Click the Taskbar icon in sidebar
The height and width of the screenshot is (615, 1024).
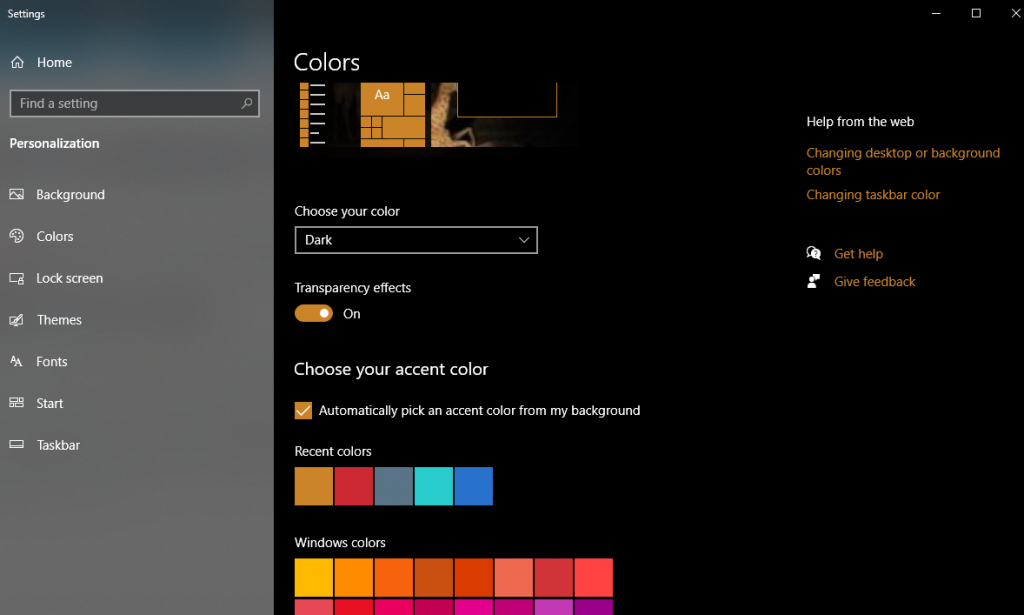tap(16, 445)
